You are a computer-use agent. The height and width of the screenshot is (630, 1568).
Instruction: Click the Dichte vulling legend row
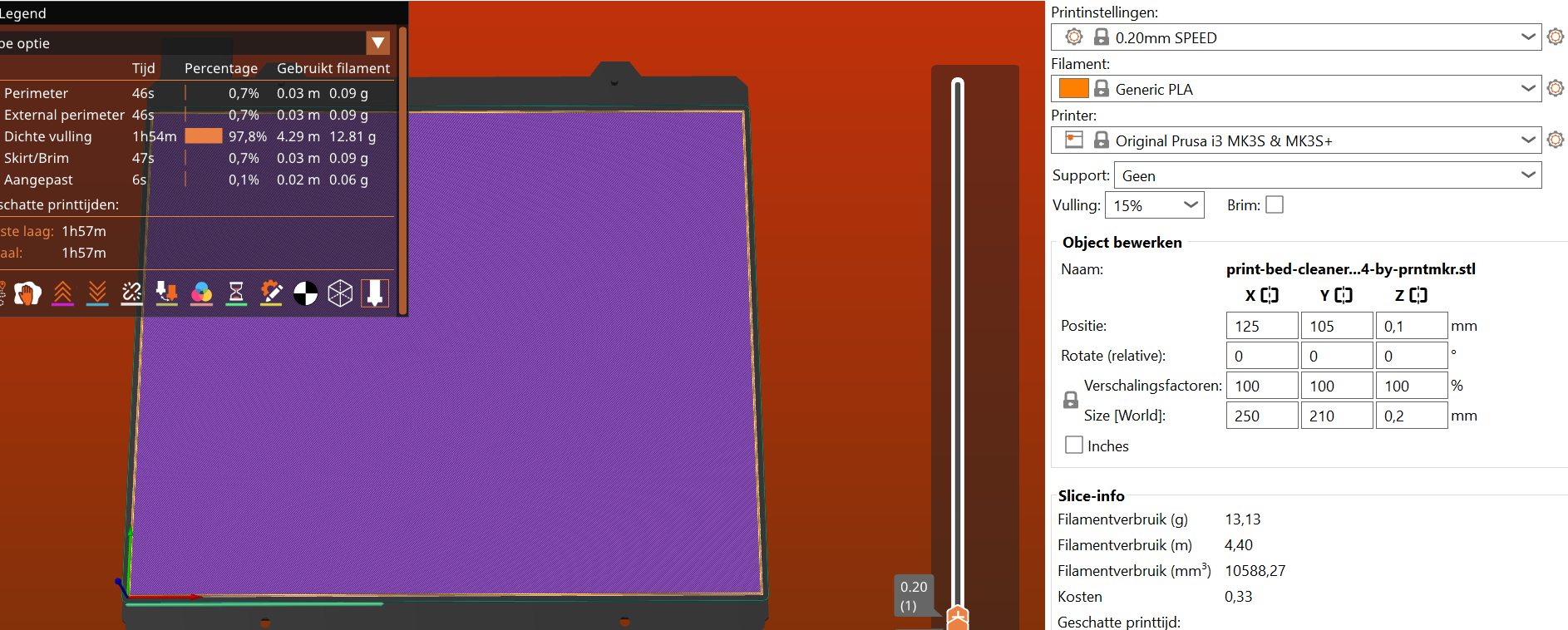click(196, 136)
